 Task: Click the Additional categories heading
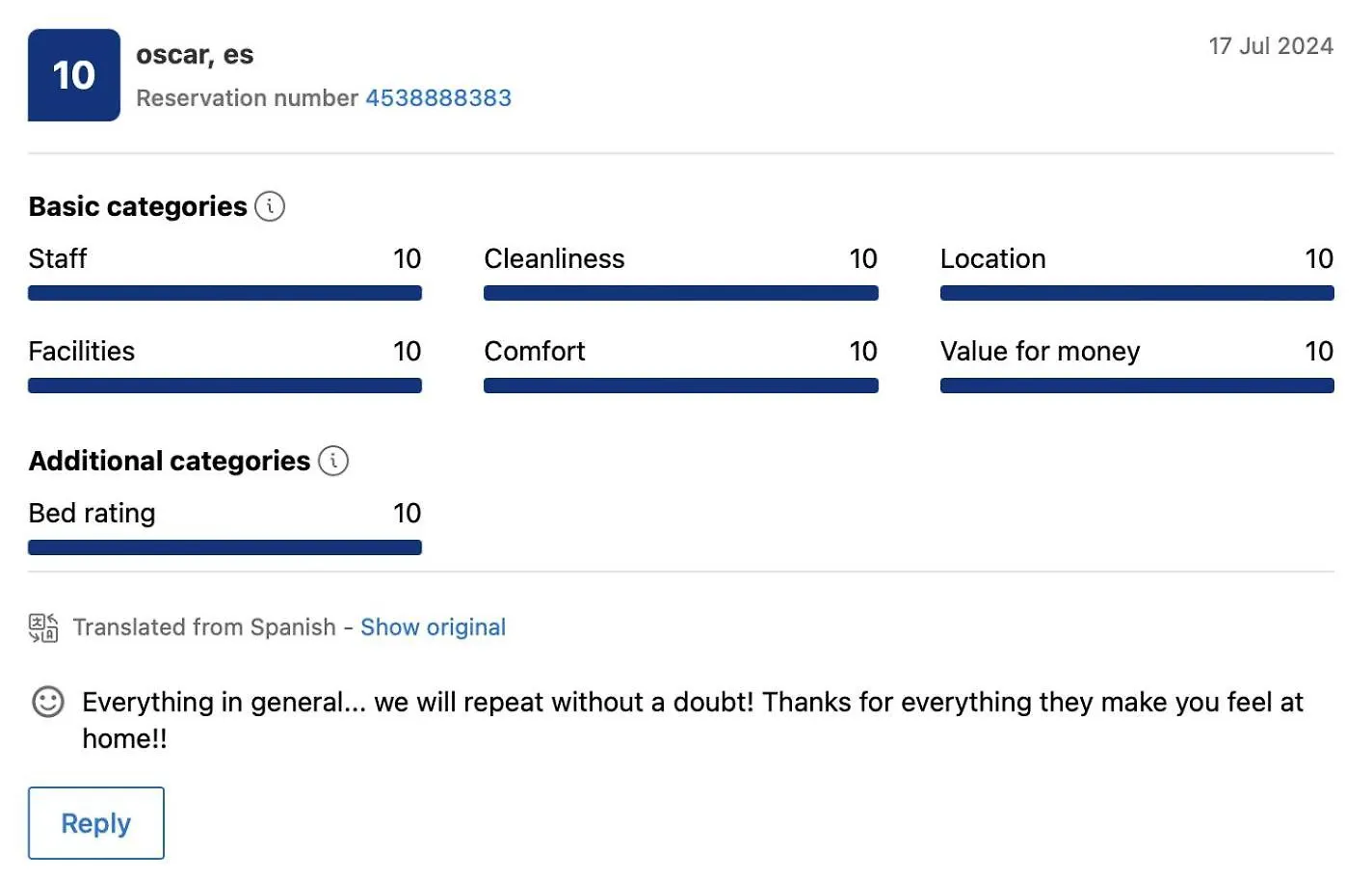coord(170,461)
